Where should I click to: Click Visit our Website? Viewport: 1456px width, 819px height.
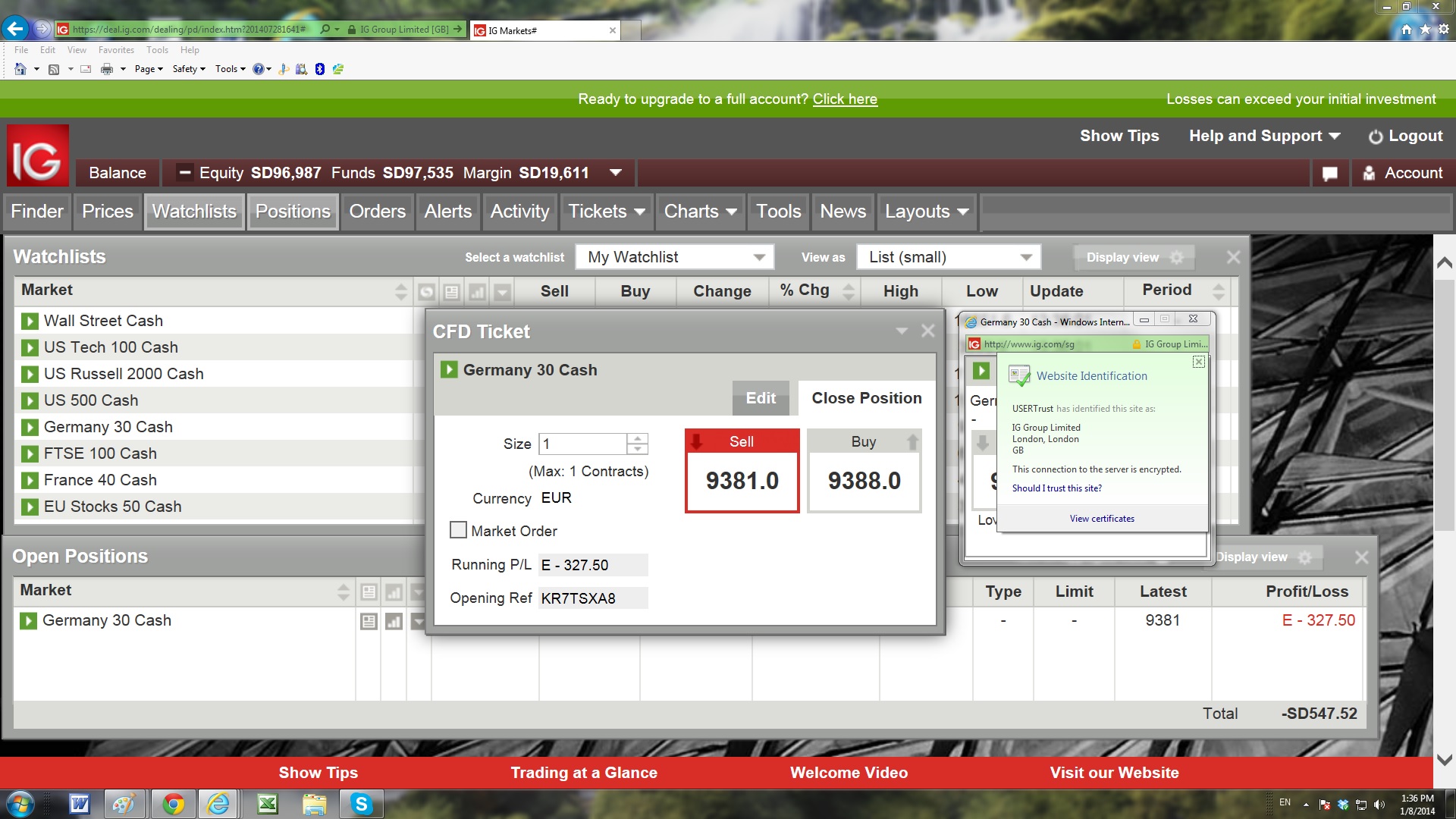pos(1114,773)
